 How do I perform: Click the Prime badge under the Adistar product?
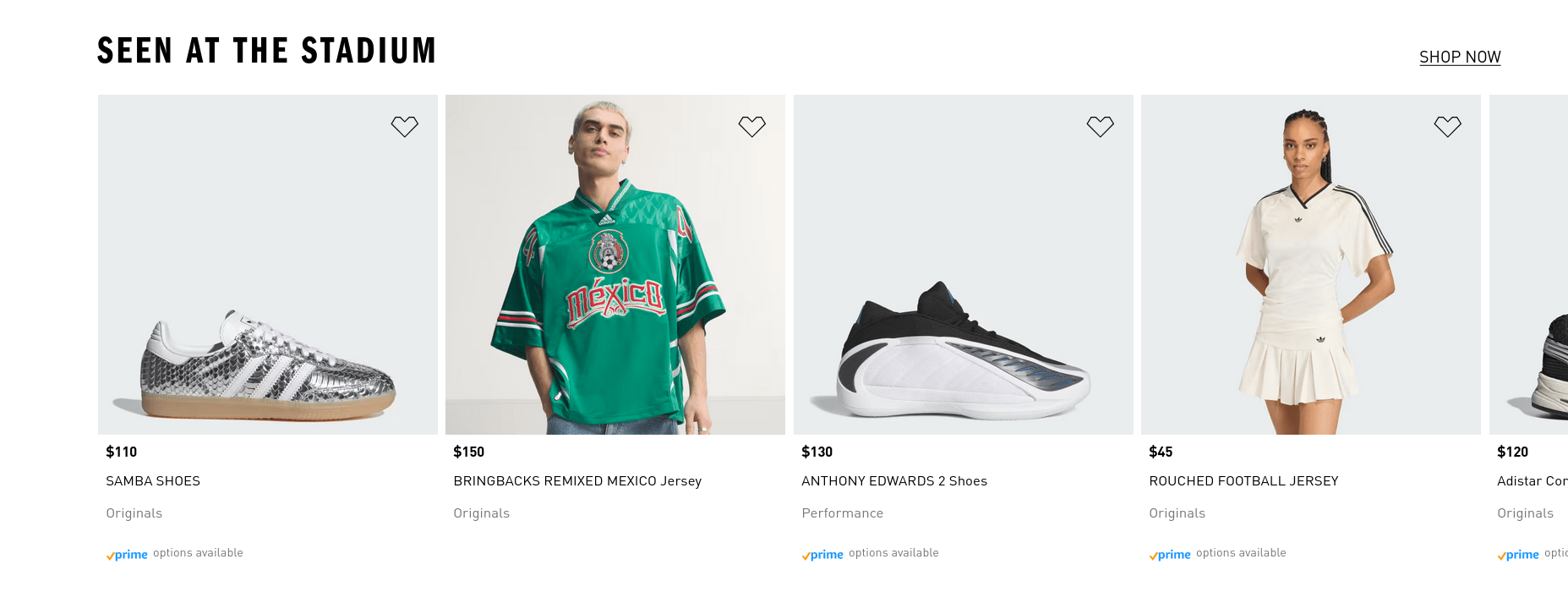click(1518, 555)
